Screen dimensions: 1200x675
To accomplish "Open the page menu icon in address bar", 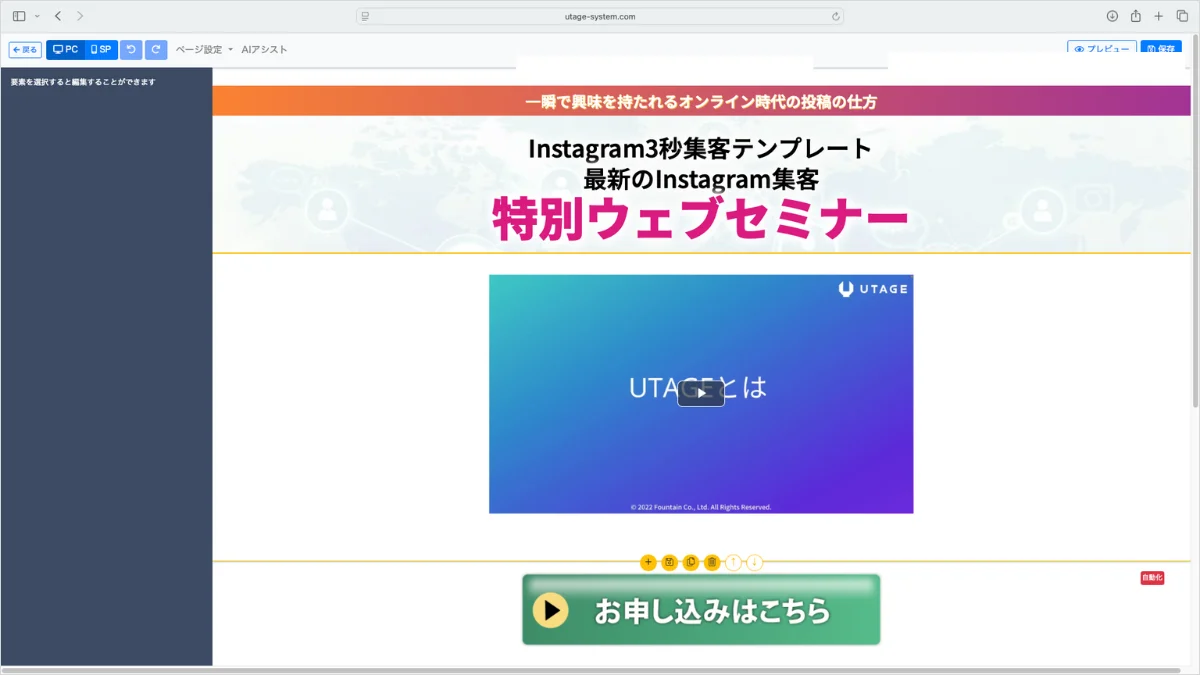I will coord(365,16).
